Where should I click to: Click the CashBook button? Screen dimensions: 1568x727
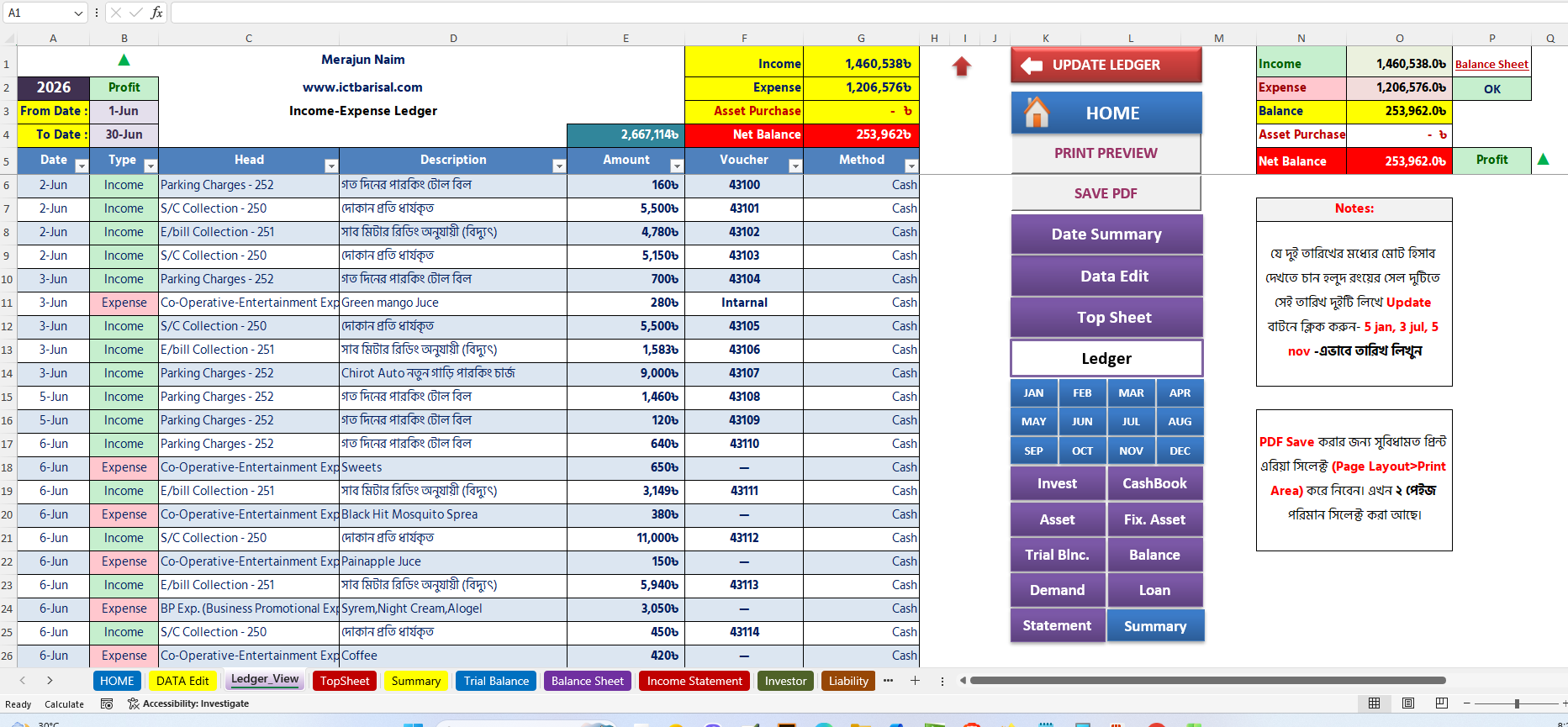(x=1154, y=483)
